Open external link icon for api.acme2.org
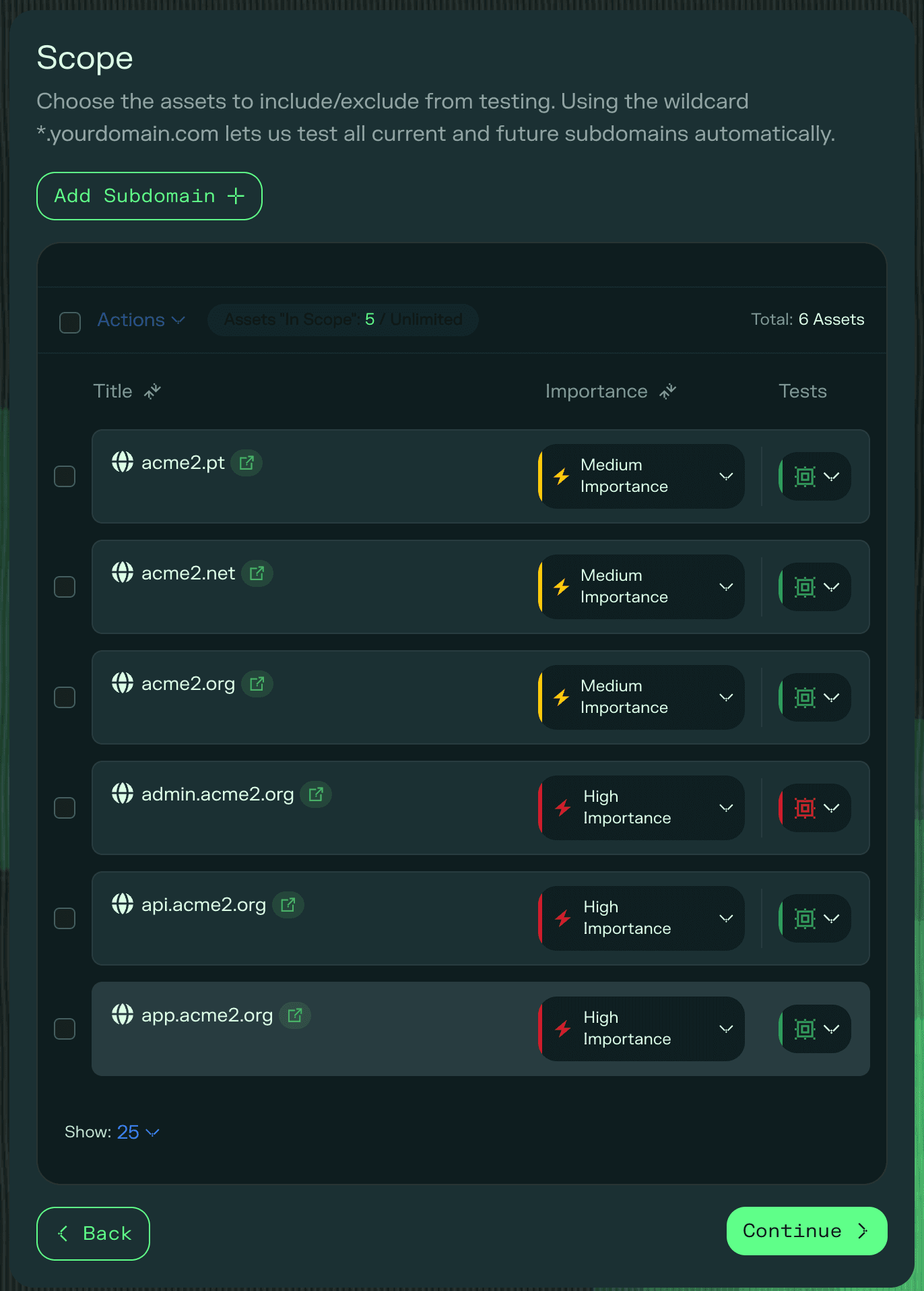The width and height of the screenshot is (924, 1291). (288, 905)
